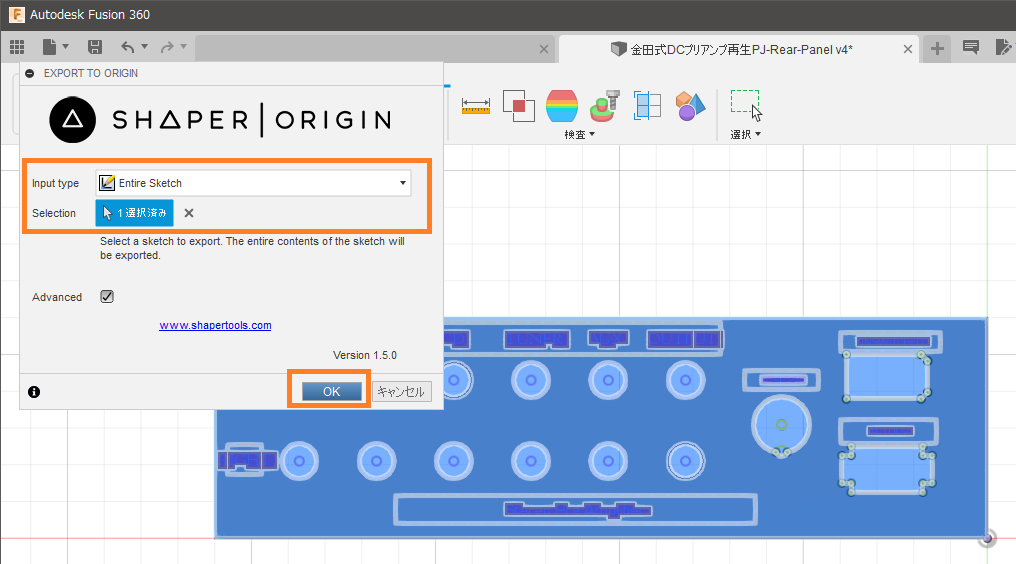The height and width of the screenshot is (564, 1016).
Task: Select the insert fastener tool icon
Action: click(605, 106)
